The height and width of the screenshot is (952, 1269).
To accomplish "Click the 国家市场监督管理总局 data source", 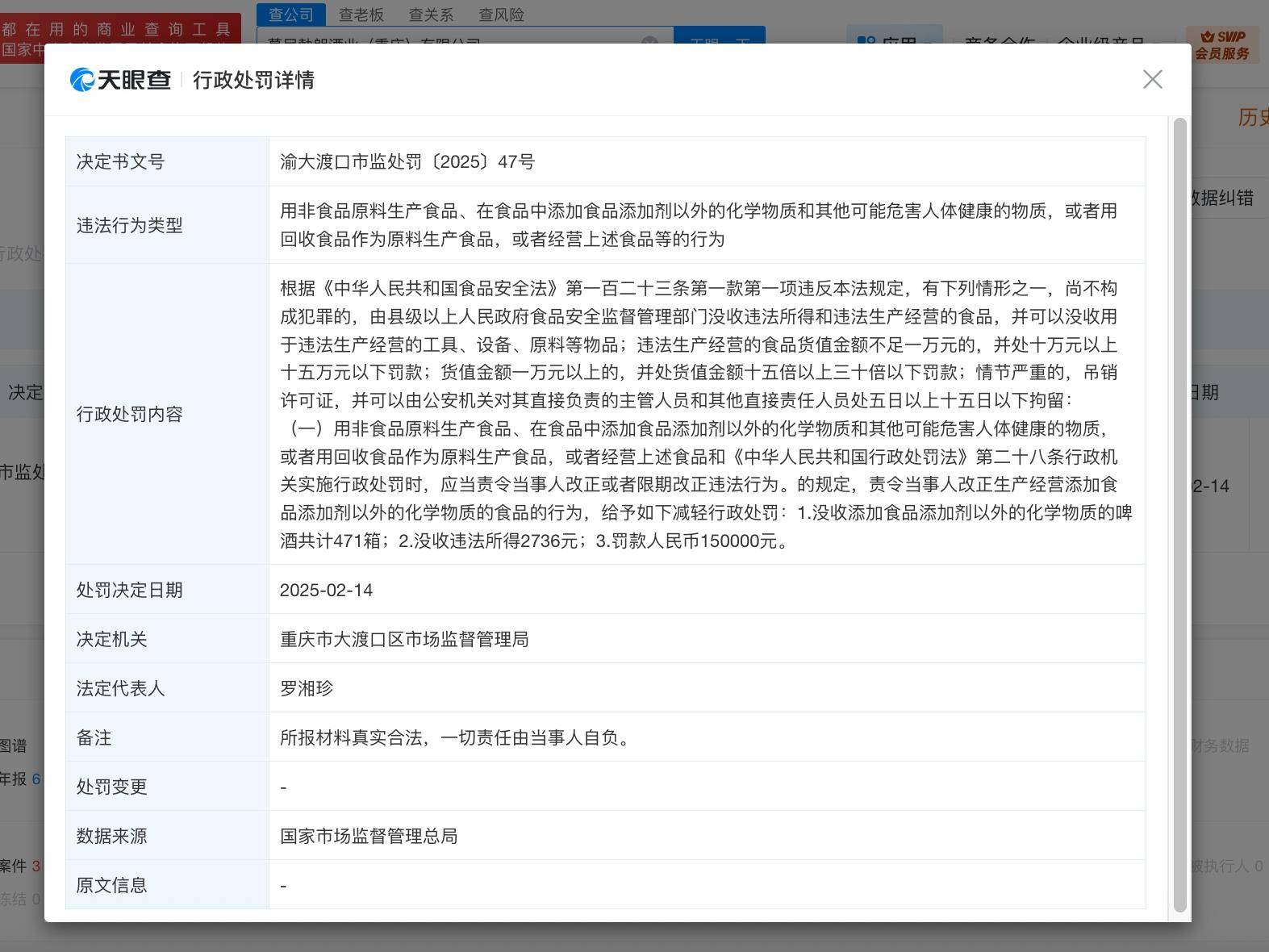I will click(369, 836).
